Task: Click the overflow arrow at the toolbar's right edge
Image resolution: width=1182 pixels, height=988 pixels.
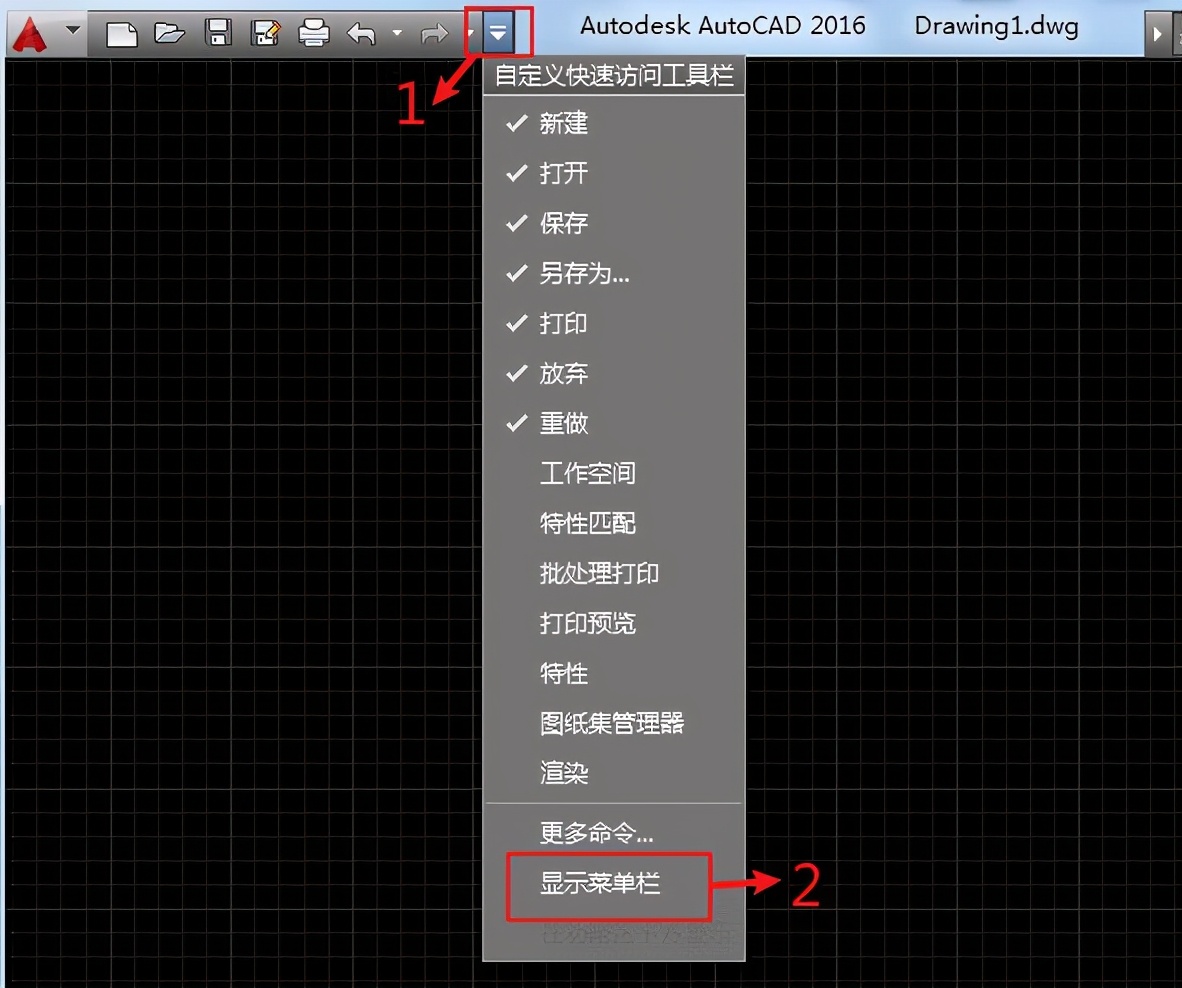Action: pos(1159,32)
